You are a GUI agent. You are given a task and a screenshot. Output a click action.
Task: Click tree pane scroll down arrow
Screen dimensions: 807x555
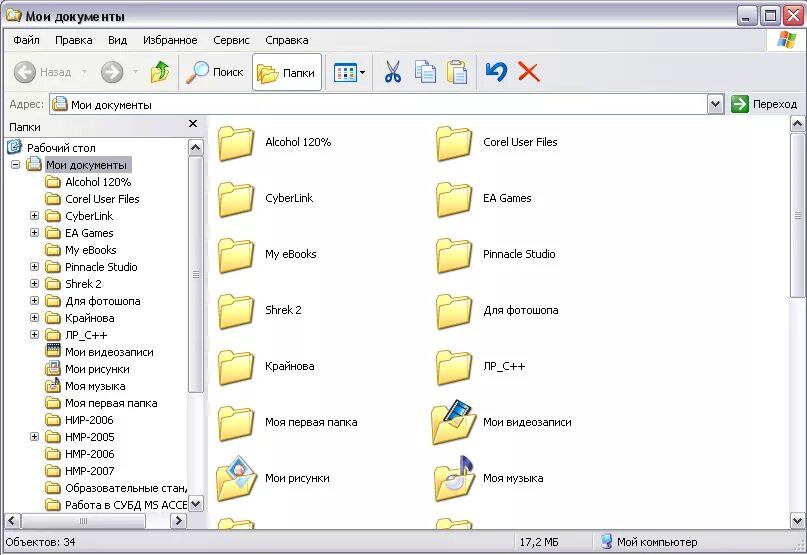(x=196, y=504)
